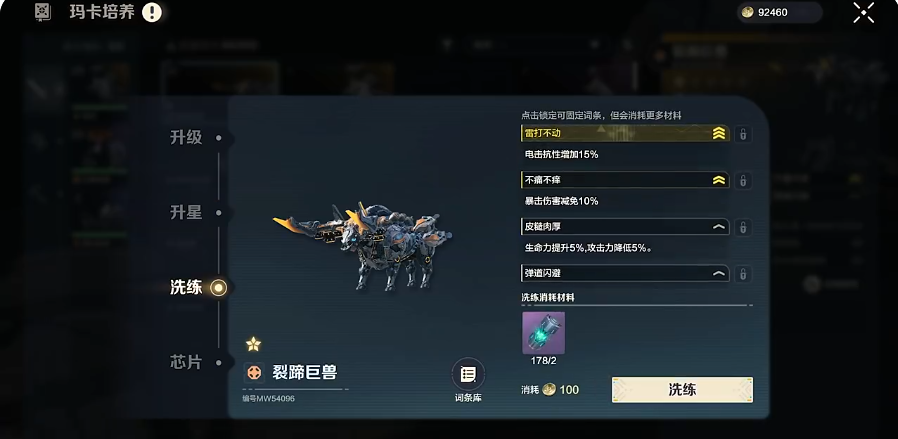
Task: Close the 玛卡培养 screen with X
Action: (x=864, y=12)
